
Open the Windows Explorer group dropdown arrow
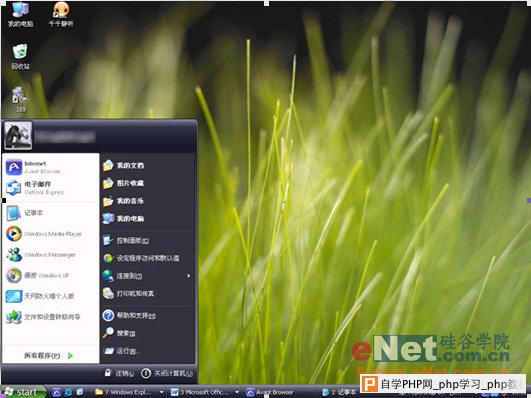162,392
